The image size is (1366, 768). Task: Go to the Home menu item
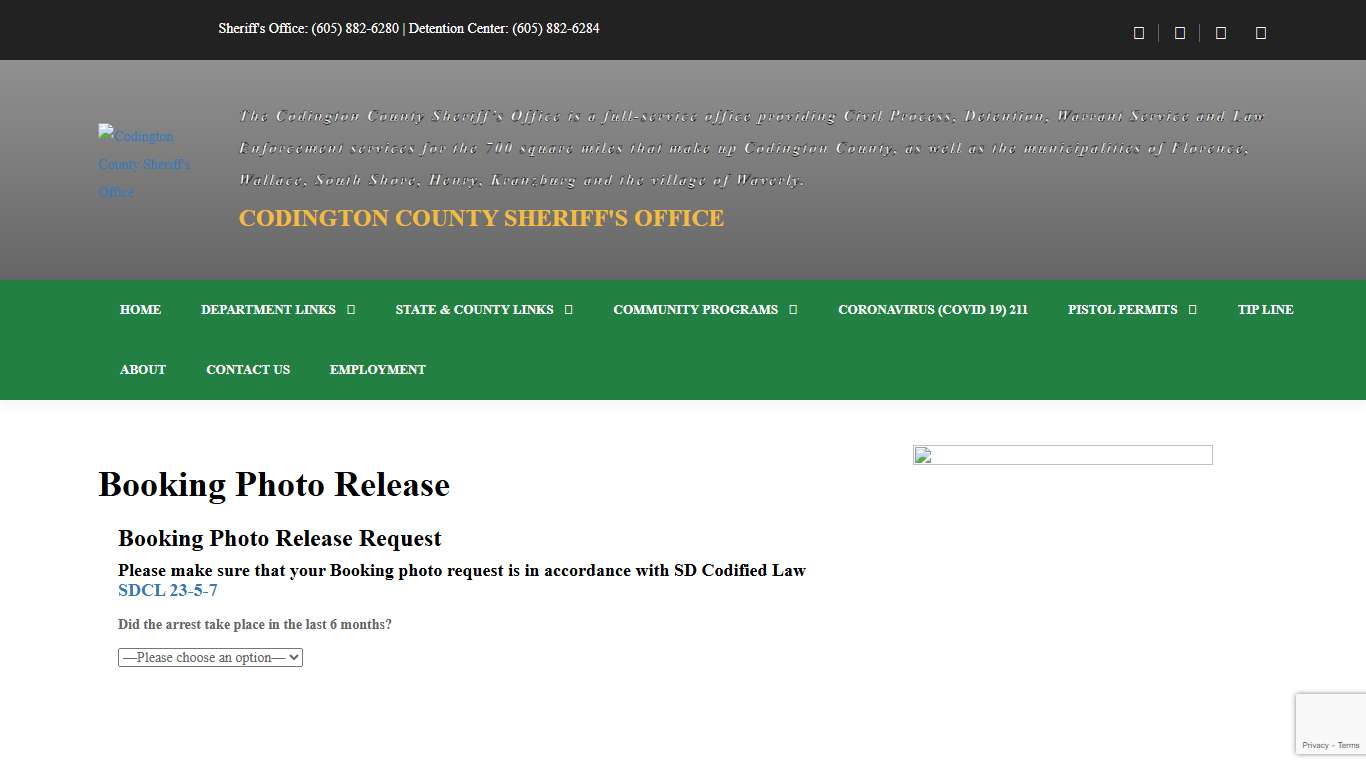coord(140,310)
